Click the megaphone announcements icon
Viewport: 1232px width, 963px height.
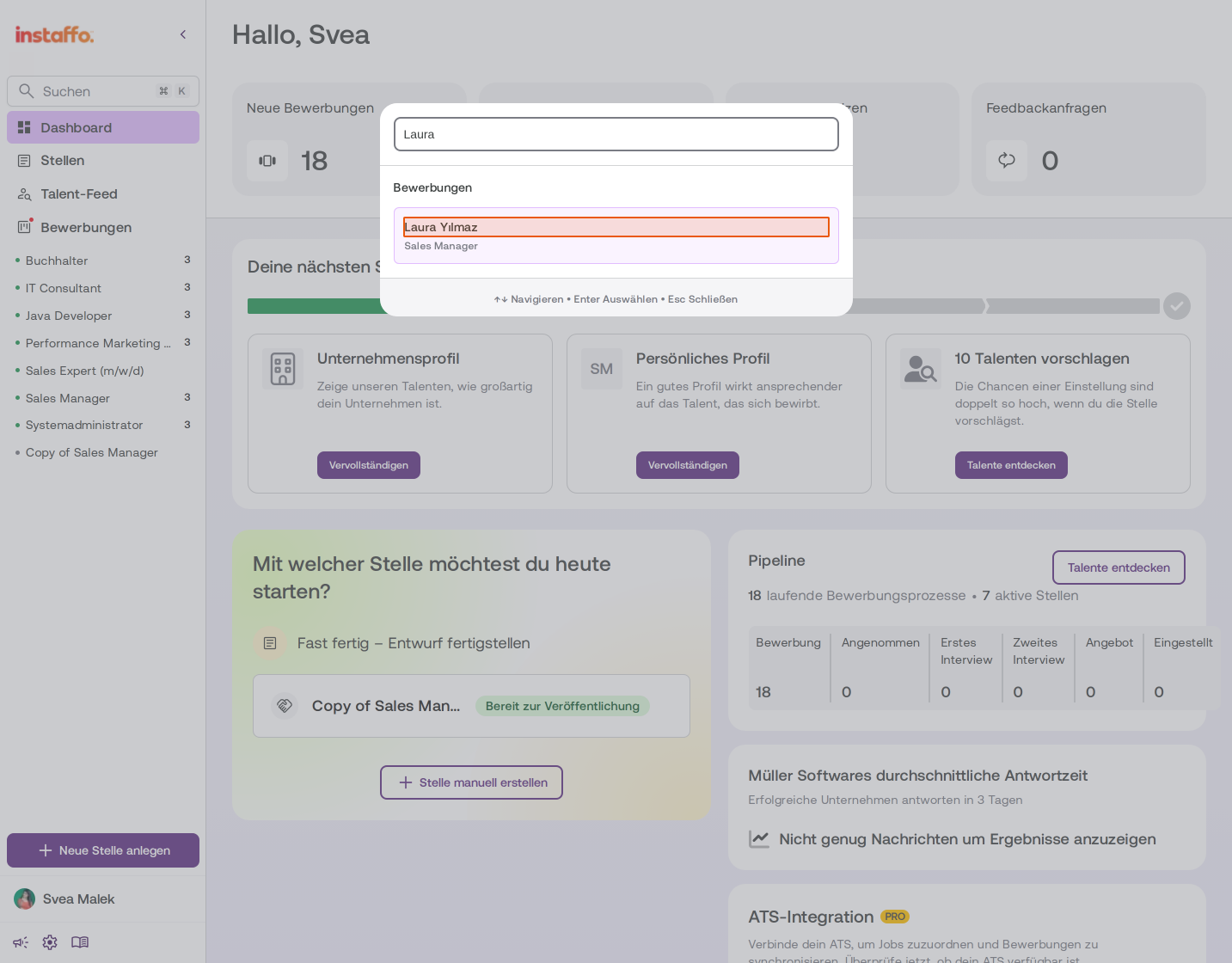point(21,942)
